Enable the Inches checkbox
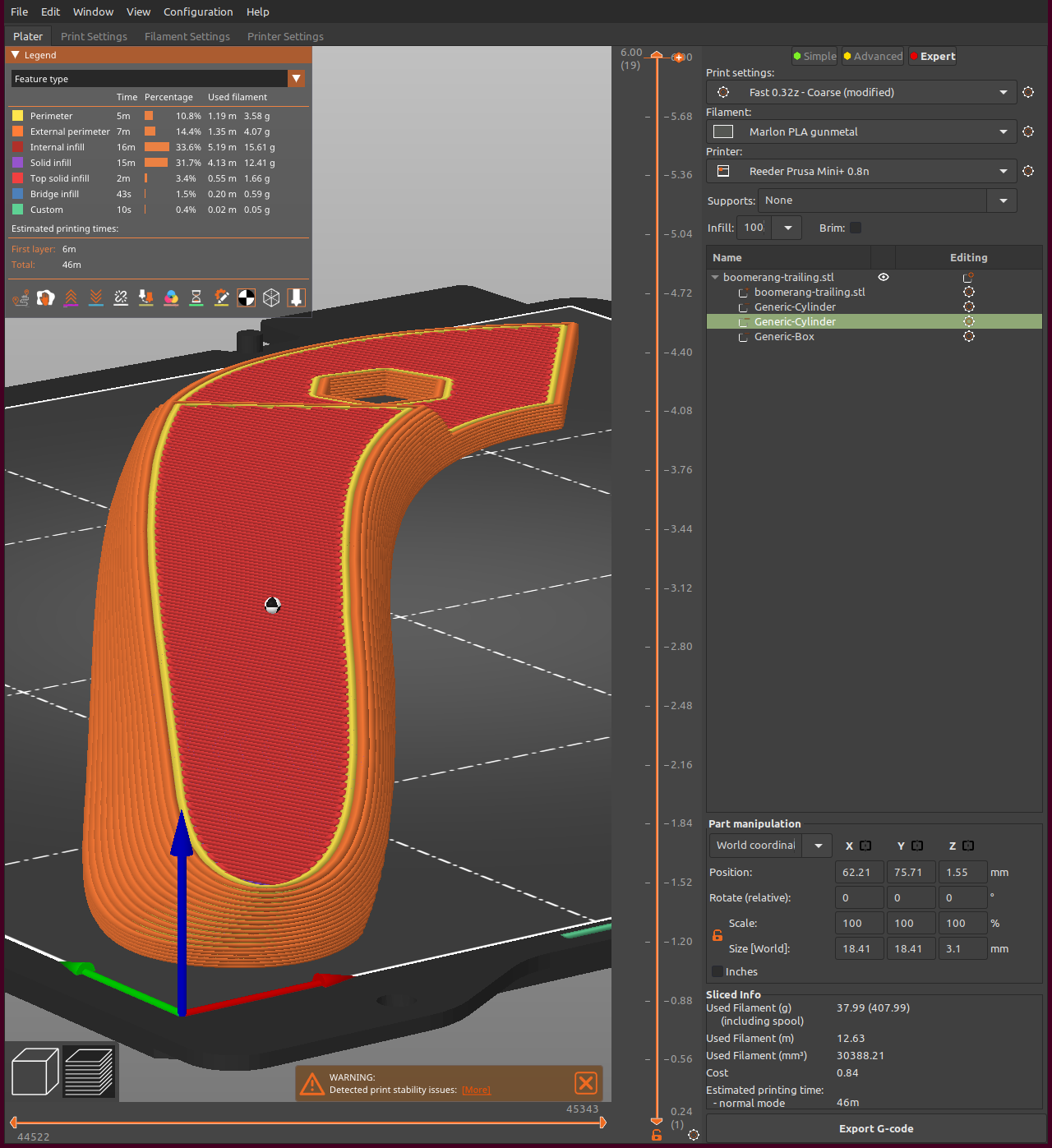Screen dimensions: 1052x1148 pos(717,971)
